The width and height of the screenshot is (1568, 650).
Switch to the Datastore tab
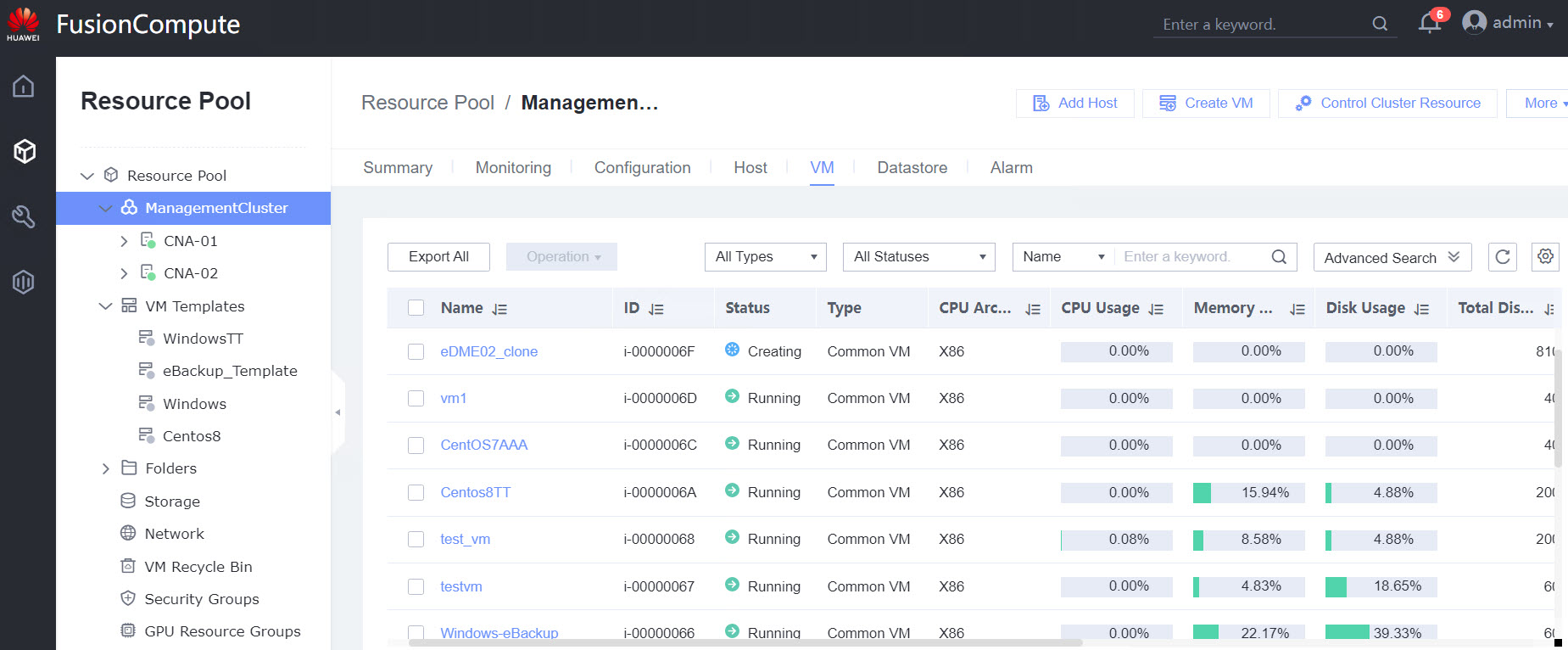912,168
